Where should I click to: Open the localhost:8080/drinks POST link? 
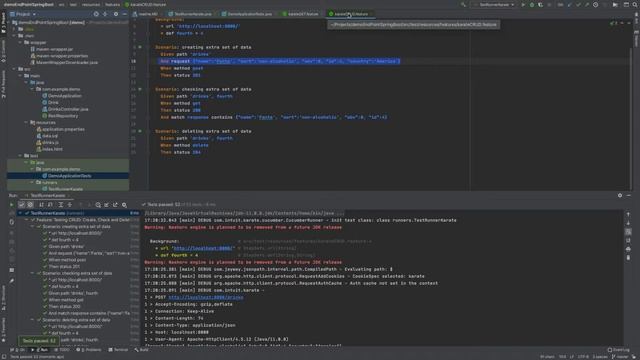(x=206, y=297)
